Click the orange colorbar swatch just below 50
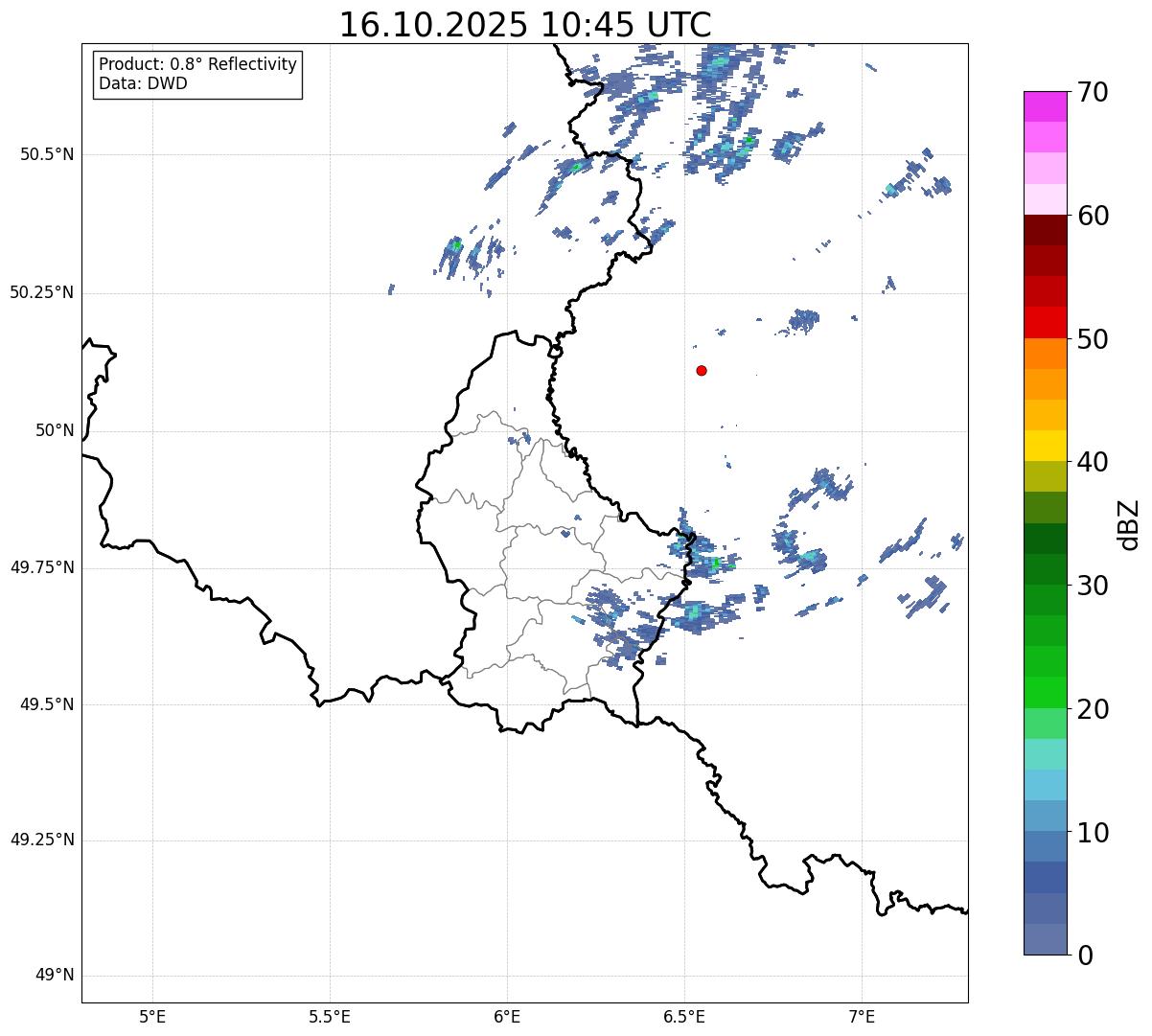1152x1036 pixels. pos(1045,354)
